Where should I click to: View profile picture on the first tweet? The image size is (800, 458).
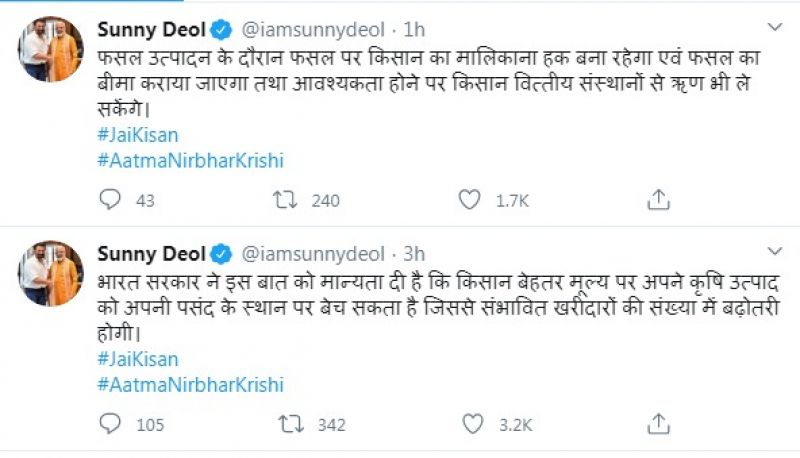tap(50, 49)
